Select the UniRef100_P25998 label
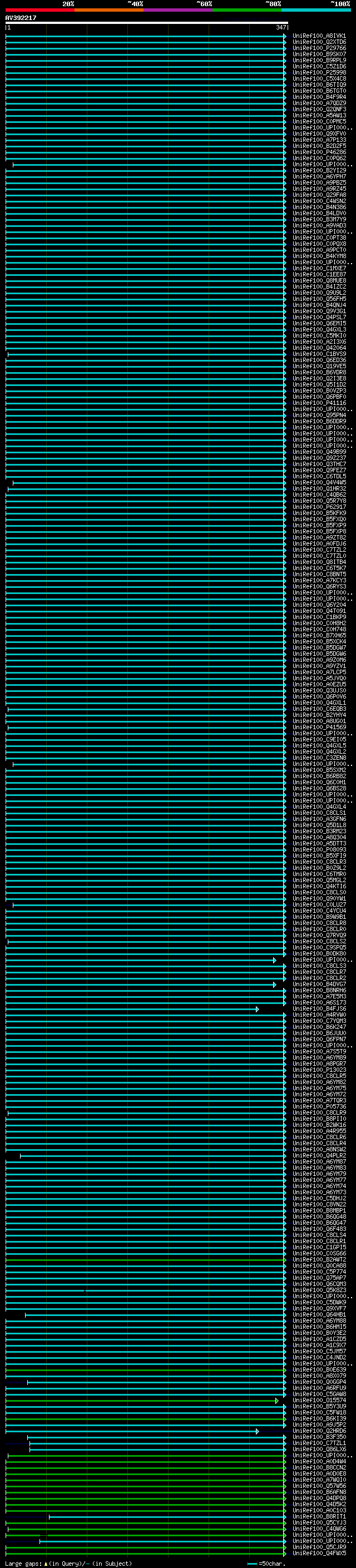Screen dimensions: 356x1568 click(319, 72)
